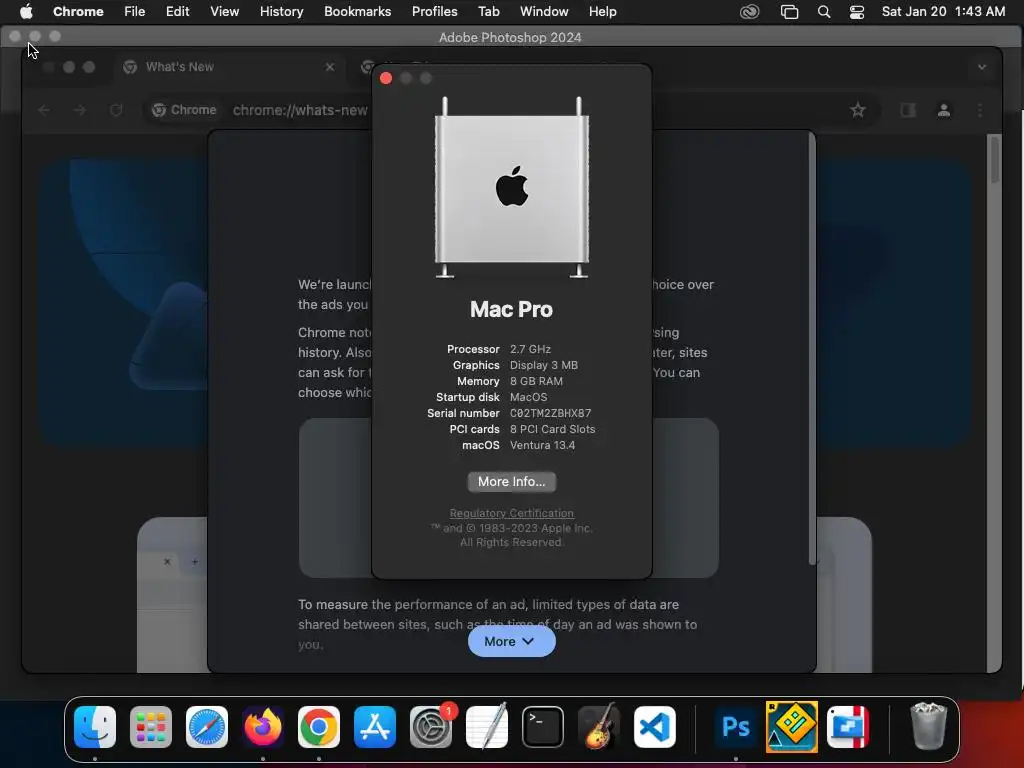This screenshot has width=1024, height=768.
Task: Click the What's New dialog scrollbar
Action: 812,349
